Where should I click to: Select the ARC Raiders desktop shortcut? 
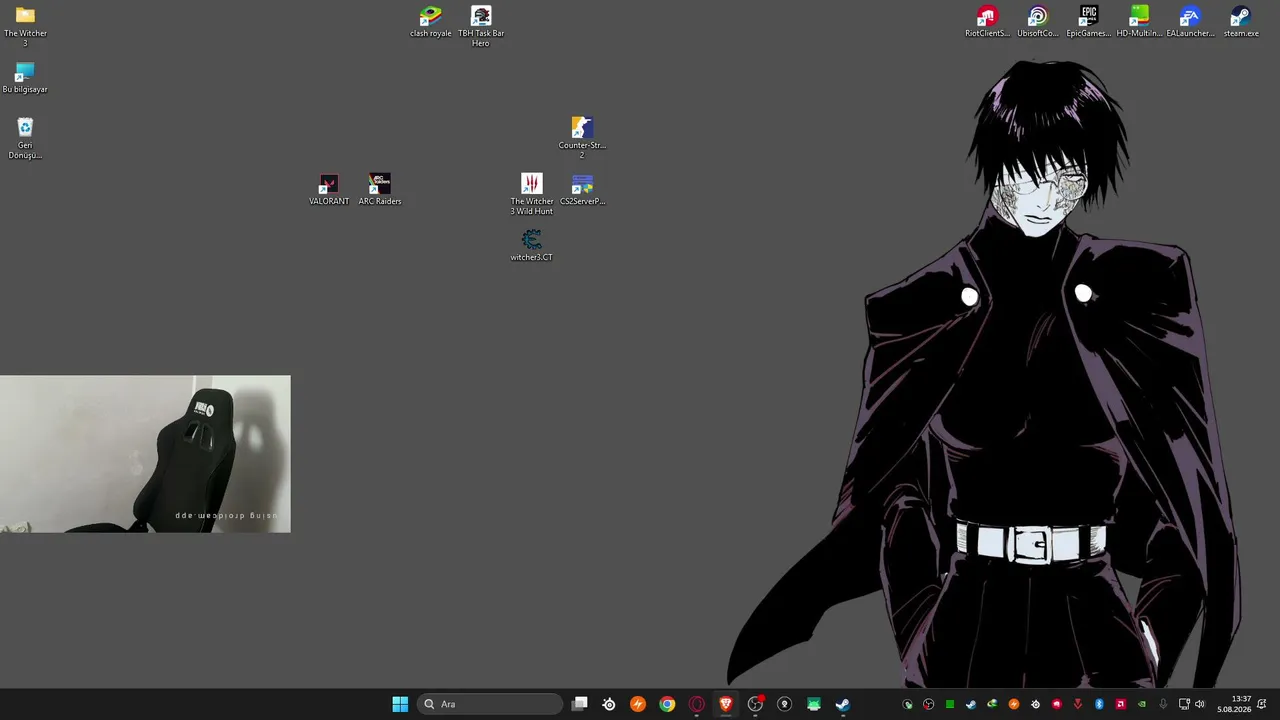click(380, 190)
